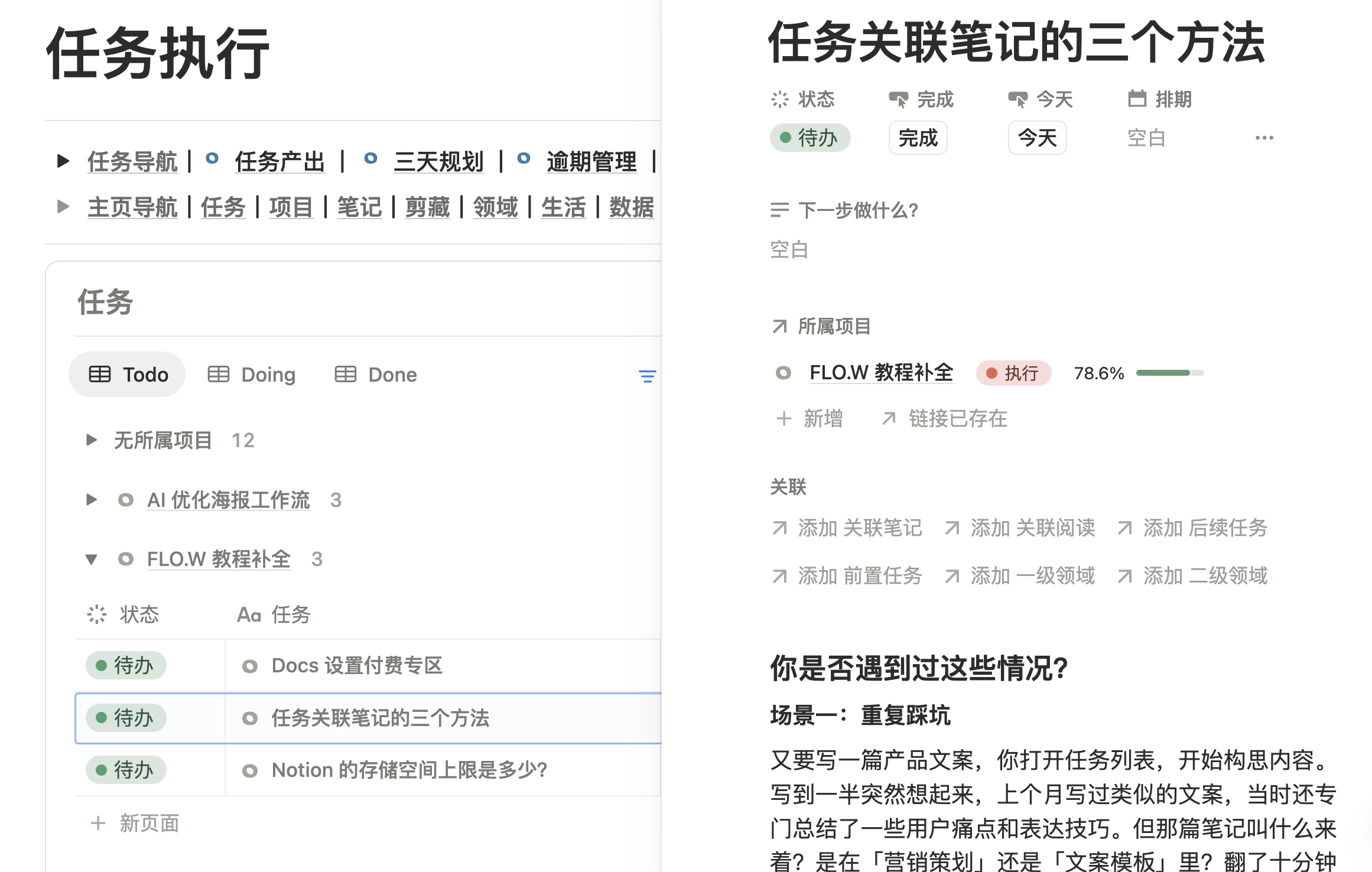
Task: Click the 78.6% project progress bar
Action: point(1169,373)
